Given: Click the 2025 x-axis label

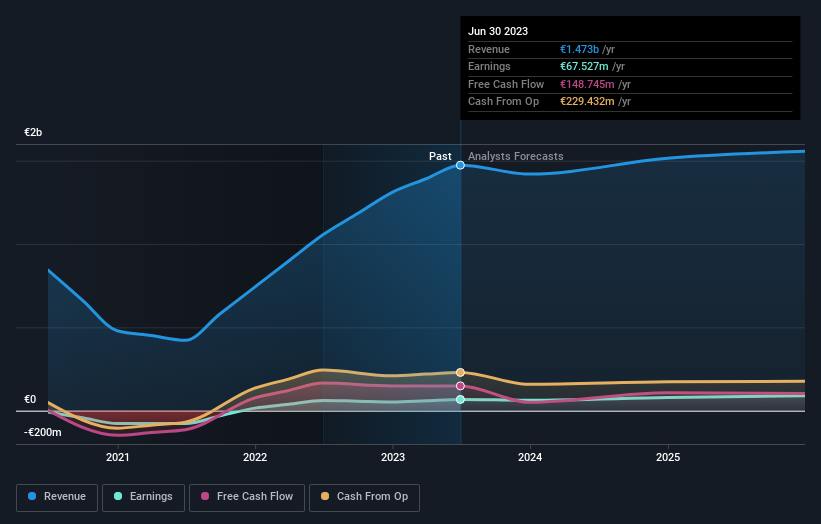Looking at the screenshot, I should [668, 457].
